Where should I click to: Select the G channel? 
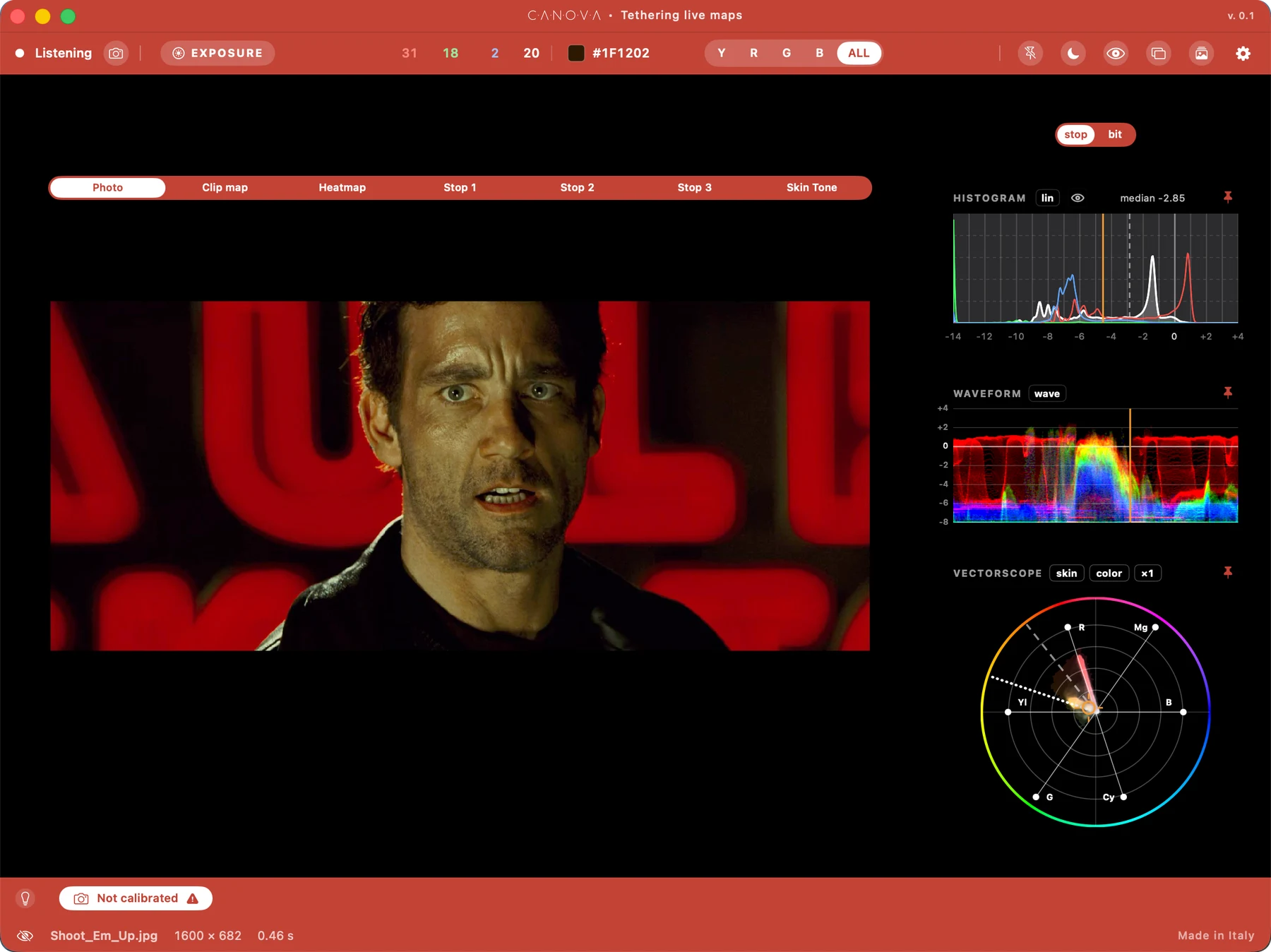pos(787,53)
